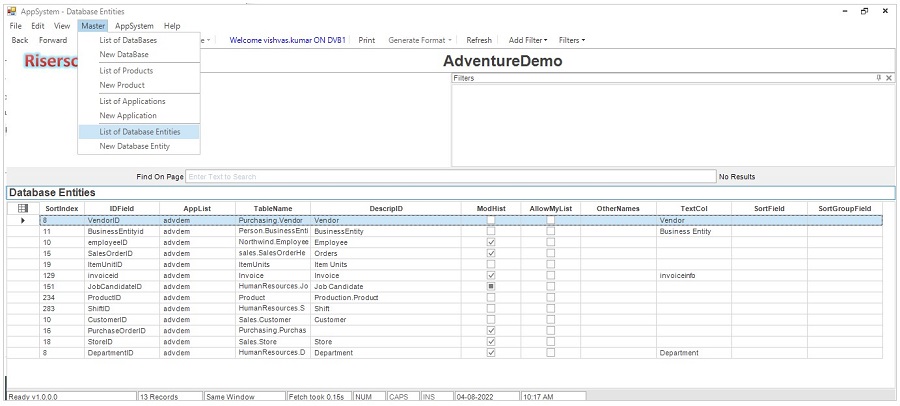
Task: Select SortIndex cell showing 234
Action: [x=62, y=297]
